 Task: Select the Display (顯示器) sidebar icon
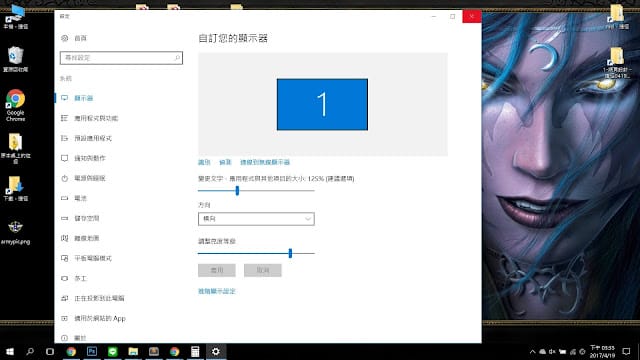pyautogui.click(x=64, y=98)
